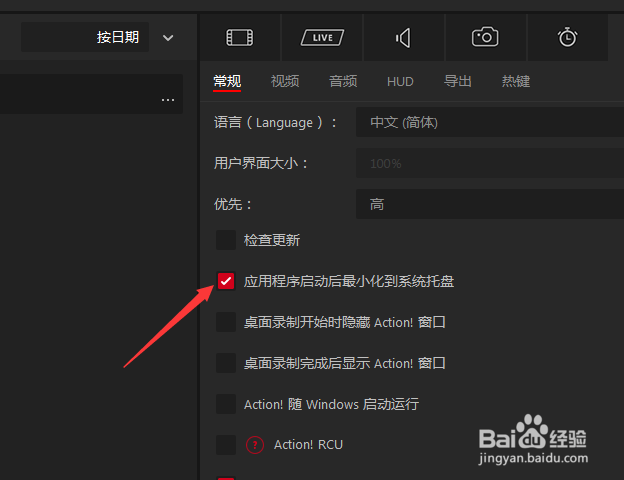This screenshot has width=624, height=480.
Task: Switch to the 常规 tab
Action: tap(227, 81)
